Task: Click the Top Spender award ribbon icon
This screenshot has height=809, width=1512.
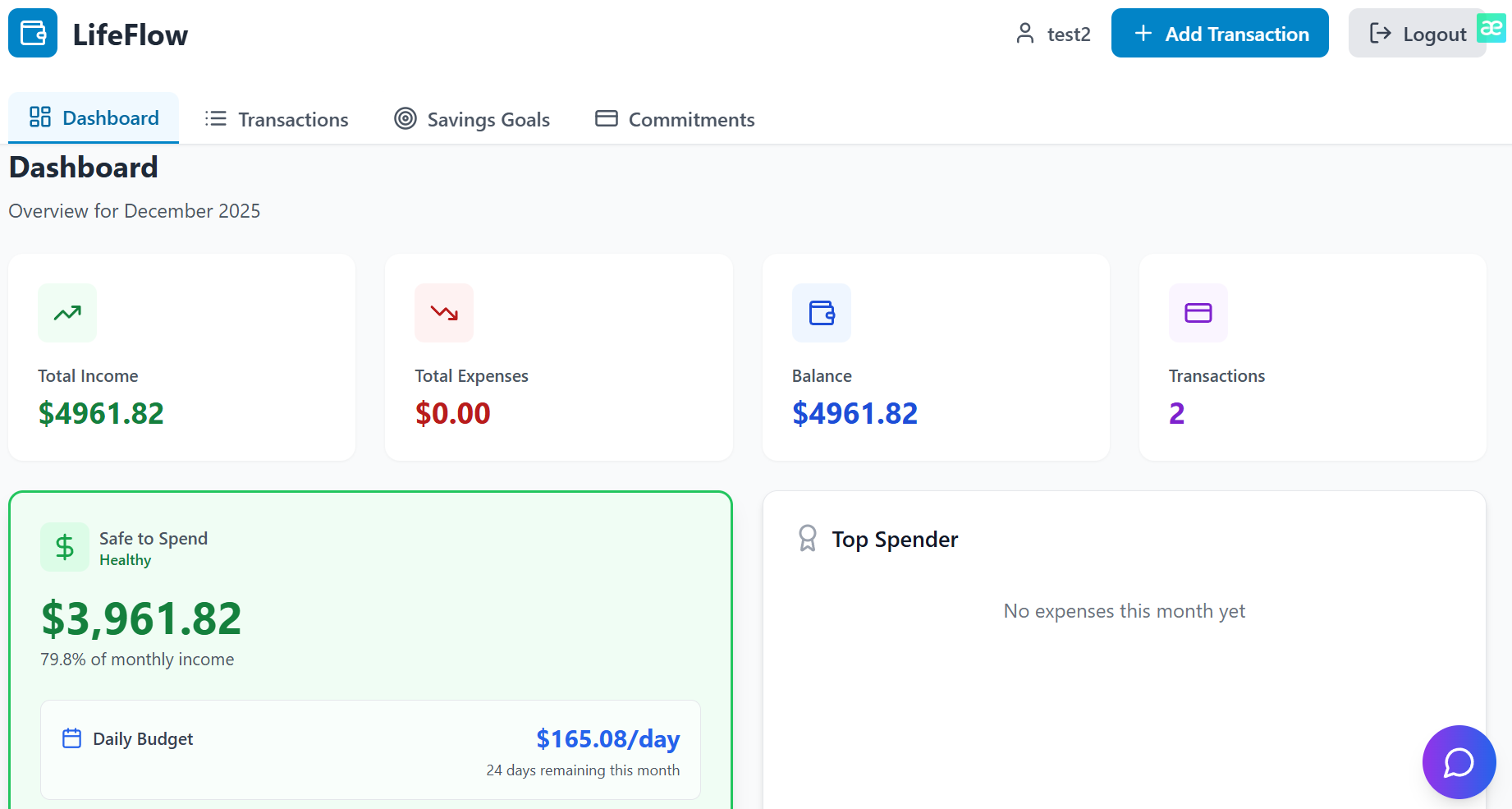Action: point(808,539)
